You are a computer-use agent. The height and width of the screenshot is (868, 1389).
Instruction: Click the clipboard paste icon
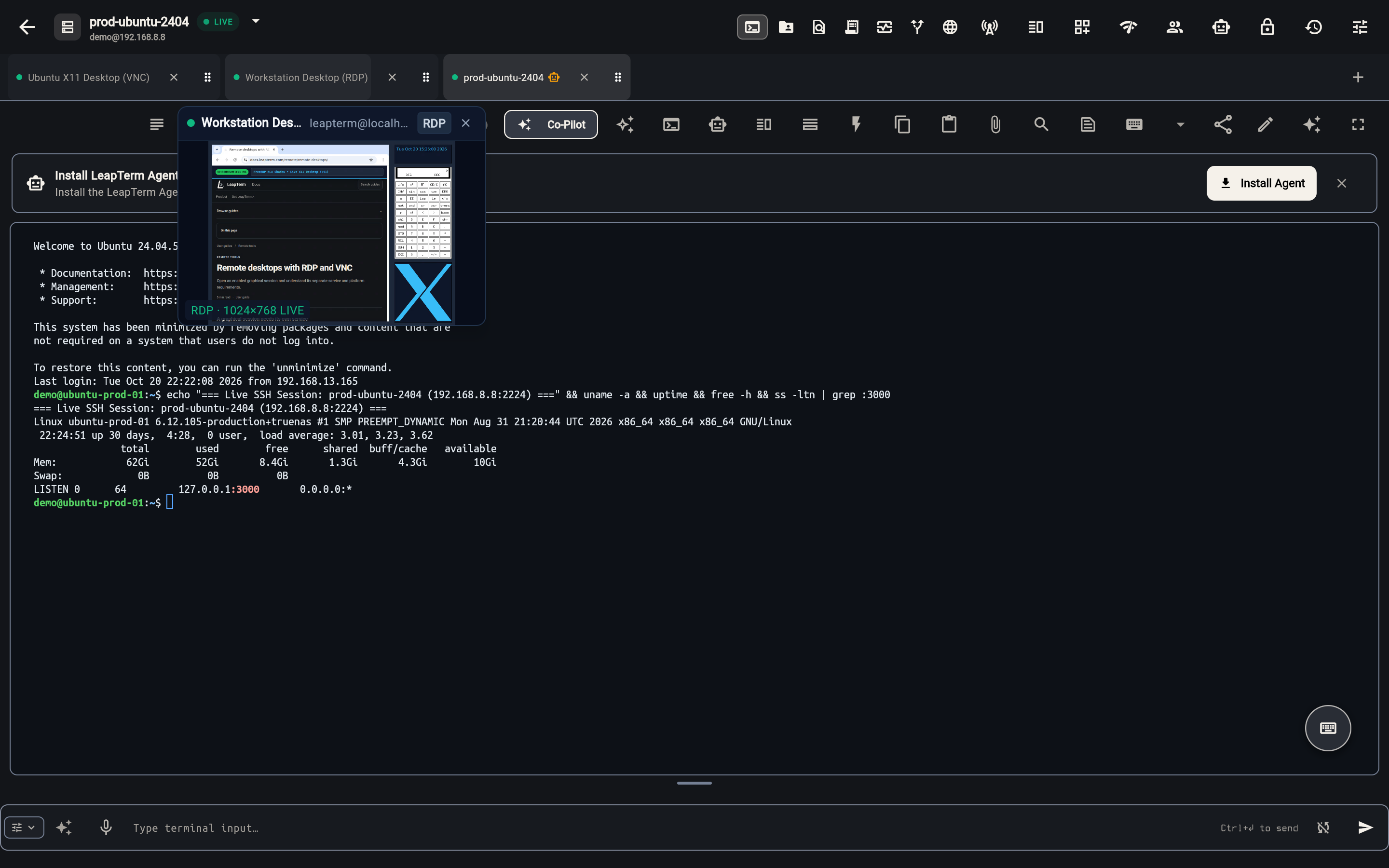coord(949,124)
